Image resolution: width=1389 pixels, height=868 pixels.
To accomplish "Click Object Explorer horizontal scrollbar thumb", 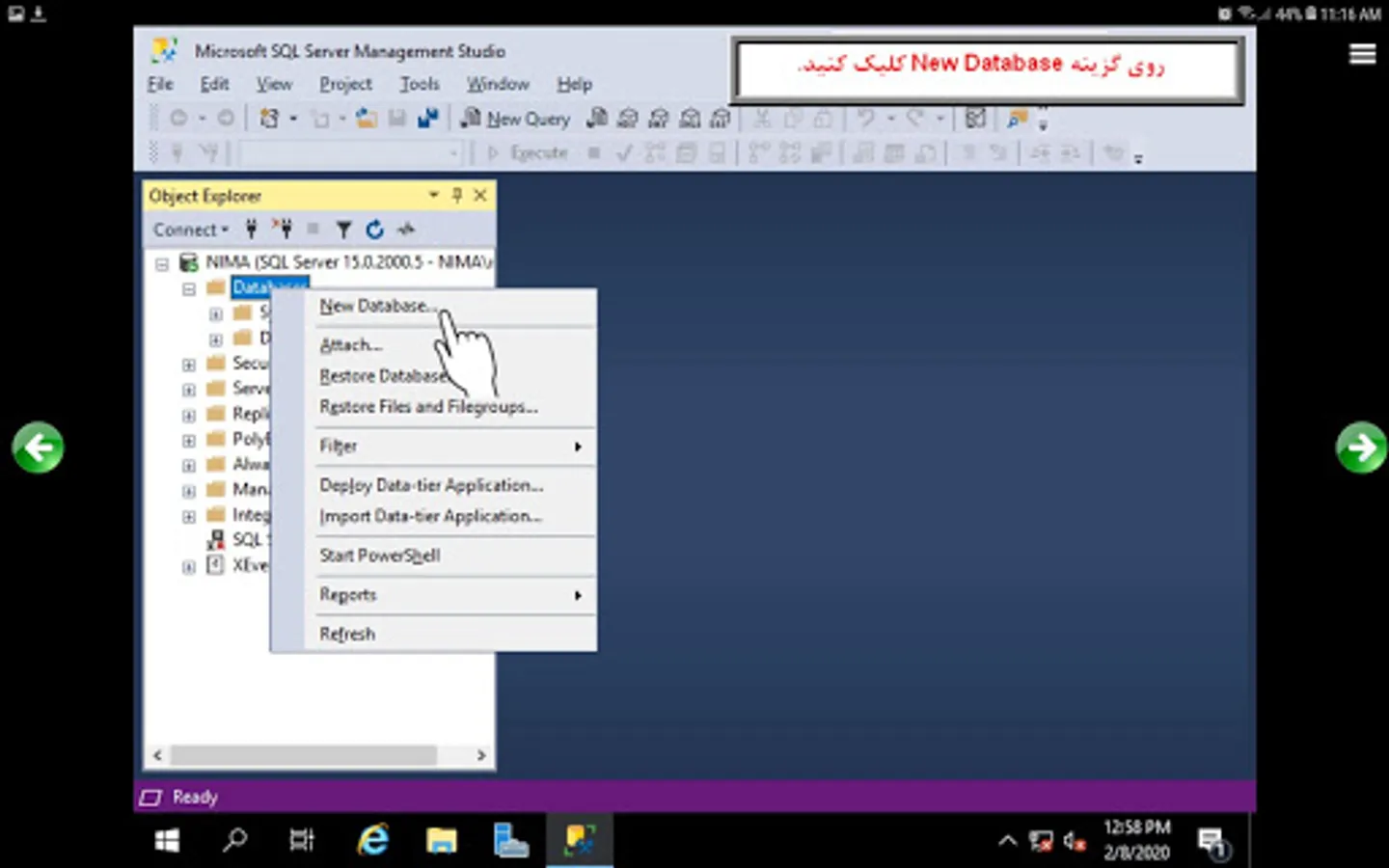I will pyautogui.click(x=304, y=755).
